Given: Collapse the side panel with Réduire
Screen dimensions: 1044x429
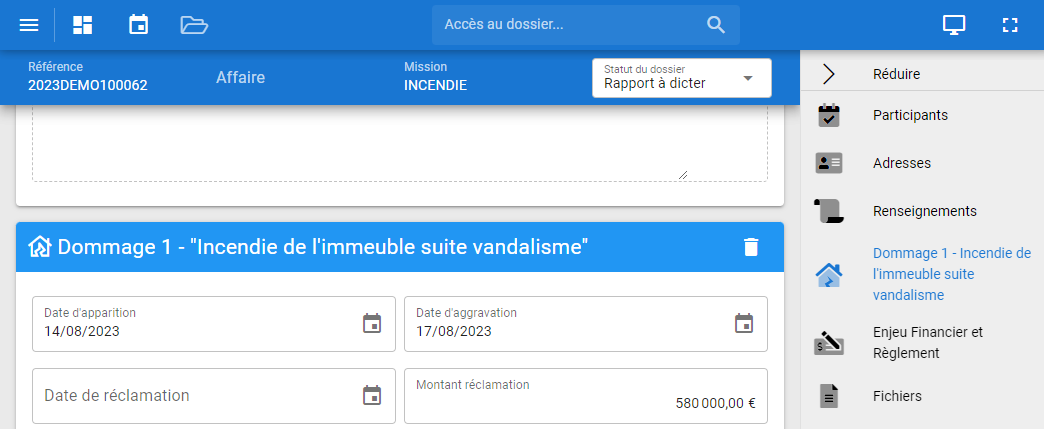Looking at the screenshot, I should pyautogui.click(x=896, y=73).
